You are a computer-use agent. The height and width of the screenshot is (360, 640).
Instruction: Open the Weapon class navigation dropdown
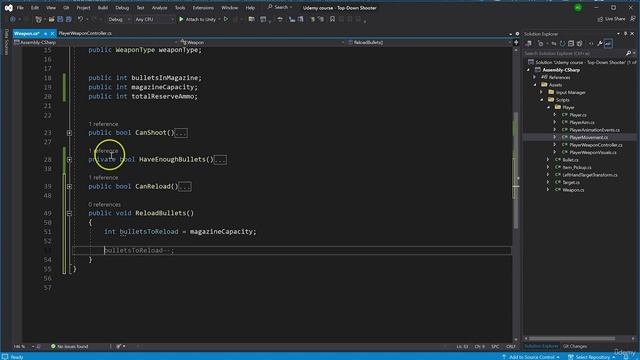coord(263,42)
